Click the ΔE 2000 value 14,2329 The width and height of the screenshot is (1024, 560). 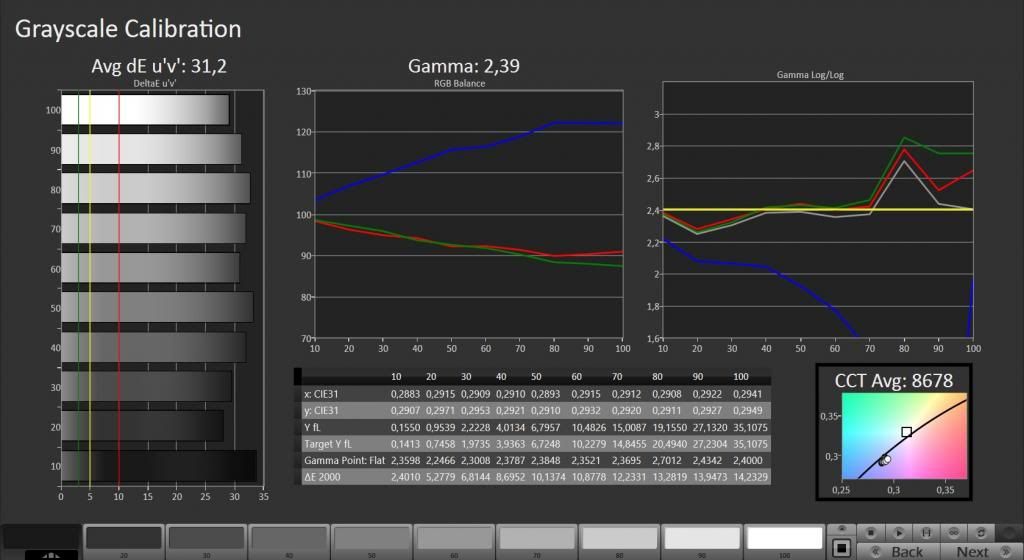[750, 477]
